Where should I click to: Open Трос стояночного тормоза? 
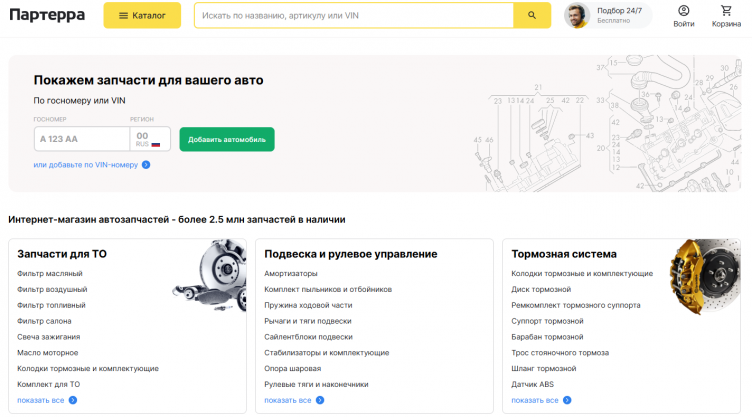tap(560, 353)
